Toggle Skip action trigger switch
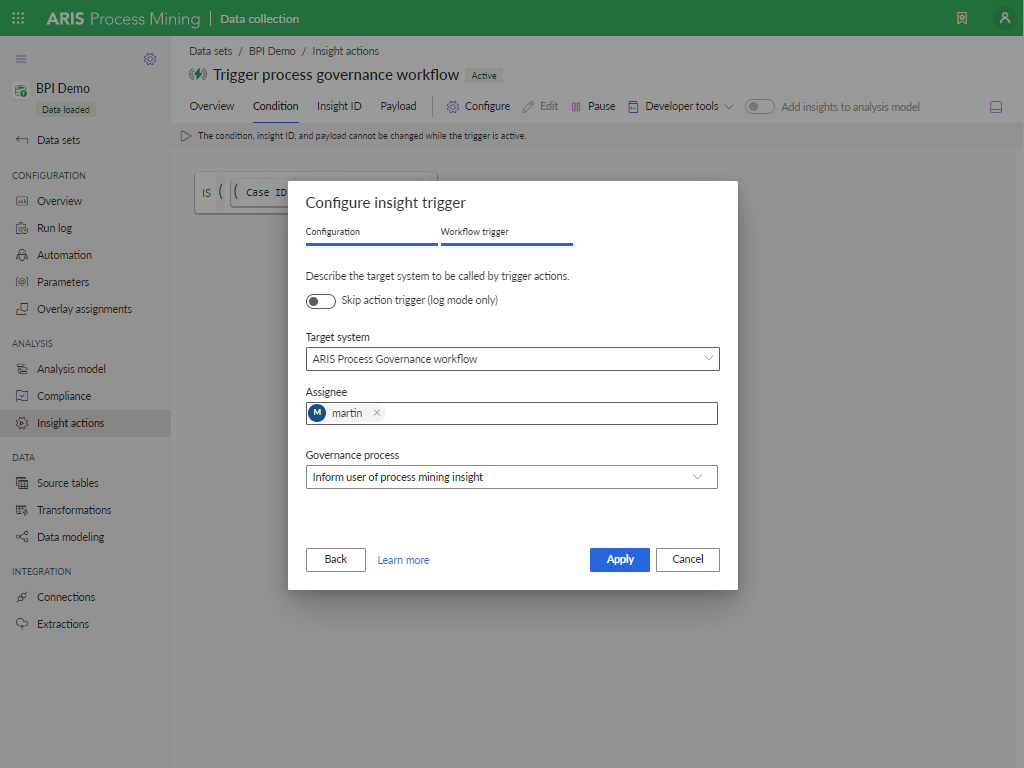Viewport: 1024px width, 768px height. click(321, 301)
